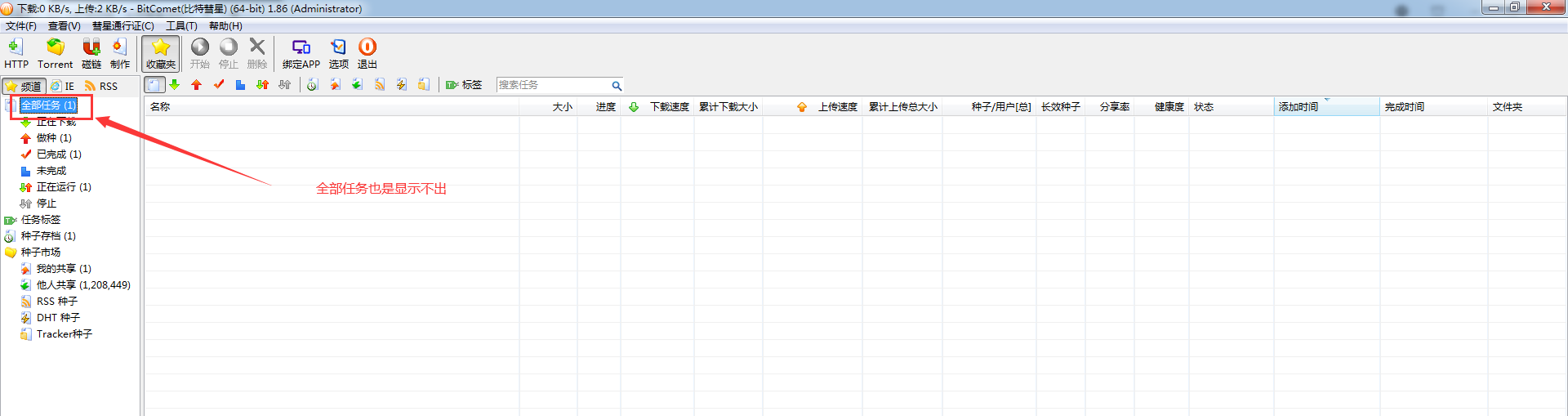Open 任务标签 in the sidebar
Image resolution: width=1568 pixels, height=416 pixels.
(41, 220)
